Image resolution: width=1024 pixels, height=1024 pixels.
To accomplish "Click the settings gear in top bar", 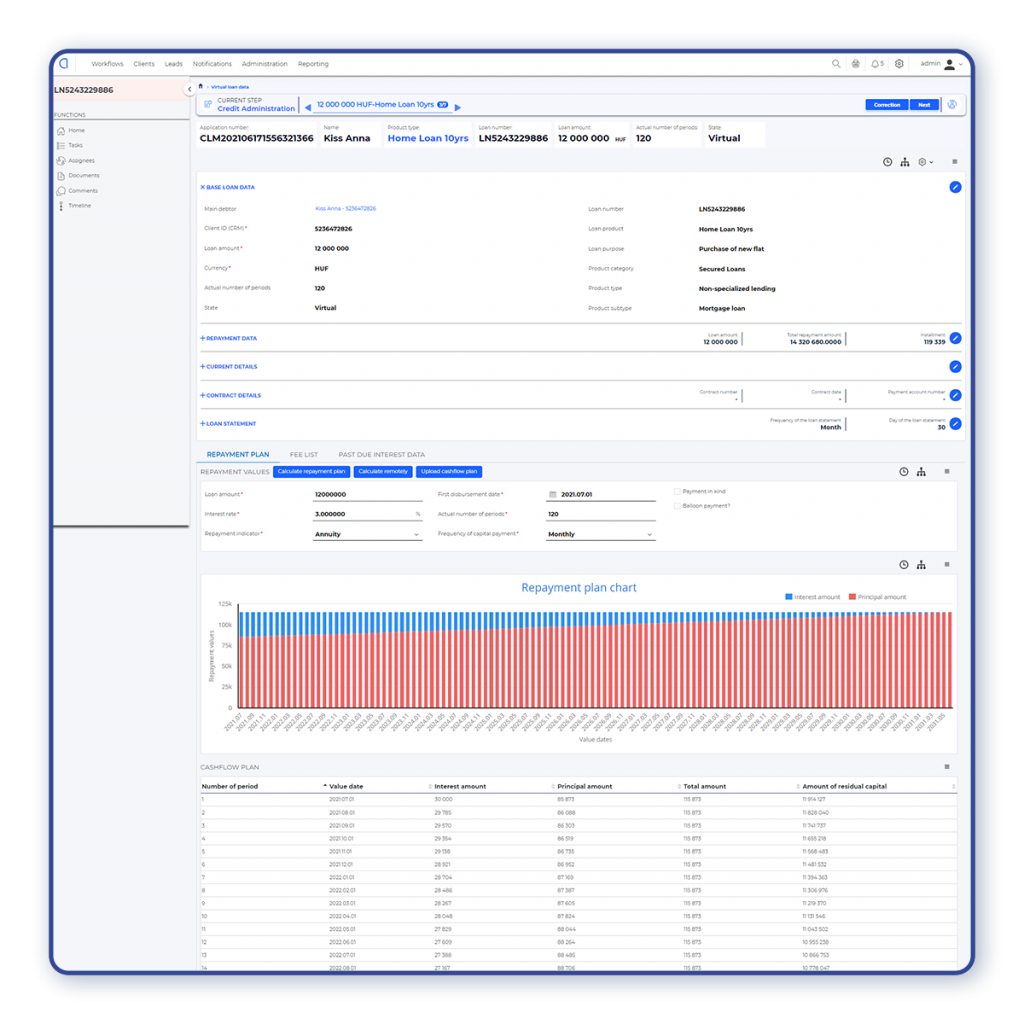I will 899,64.
